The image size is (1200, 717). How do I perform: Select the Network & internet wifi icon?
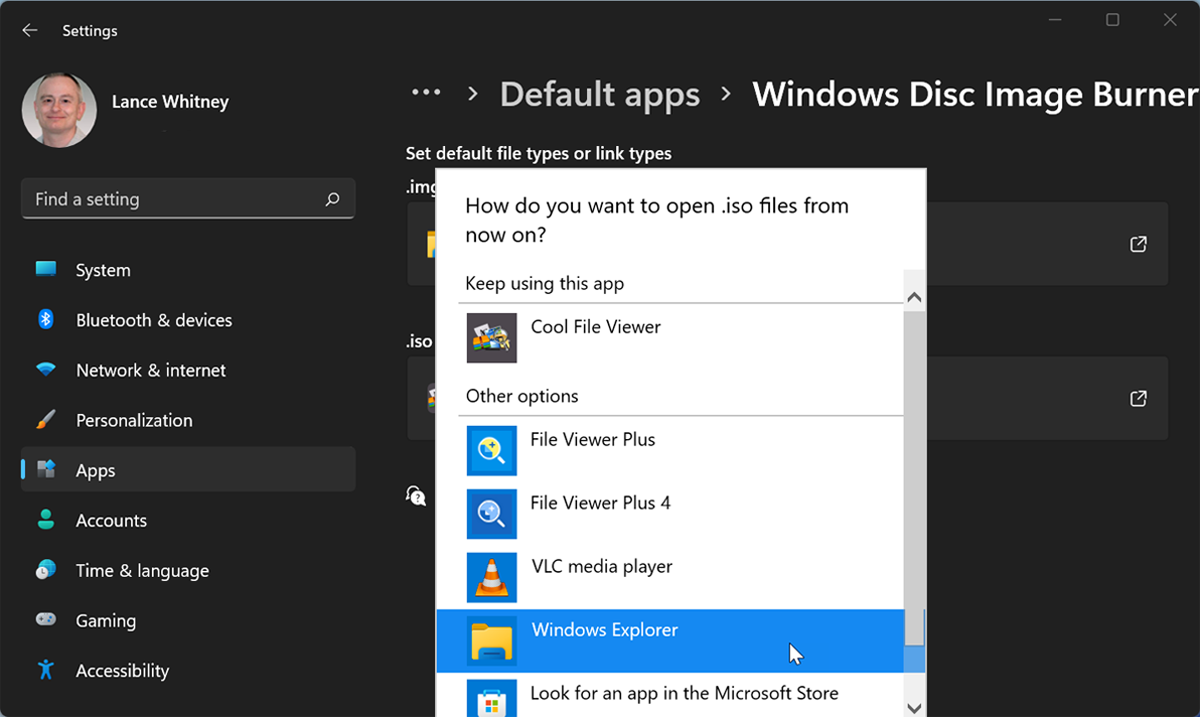coord(46,369)
